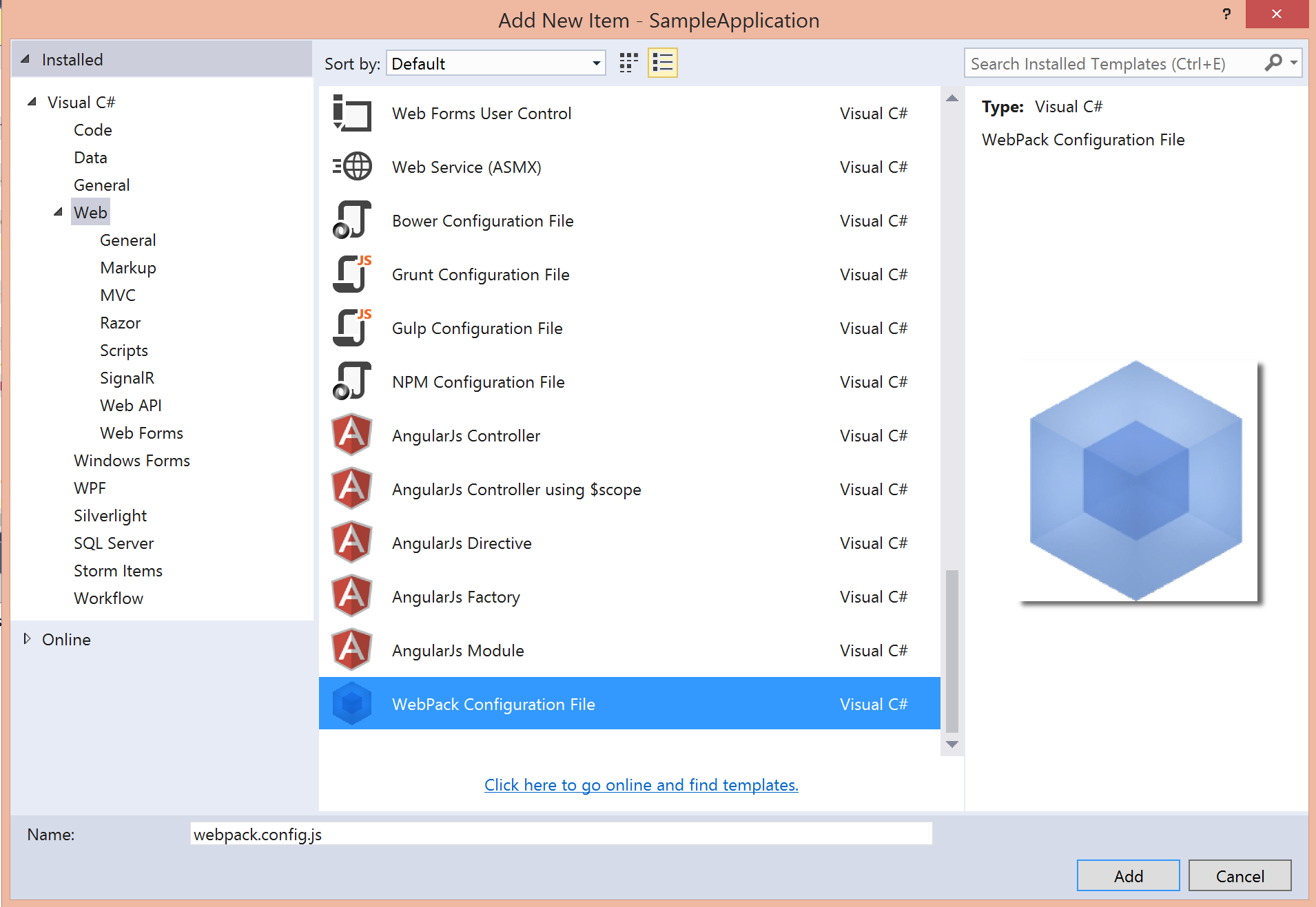The image size is (1316, 907).
Task: Select the WPF category
Action: pos(90,488)
